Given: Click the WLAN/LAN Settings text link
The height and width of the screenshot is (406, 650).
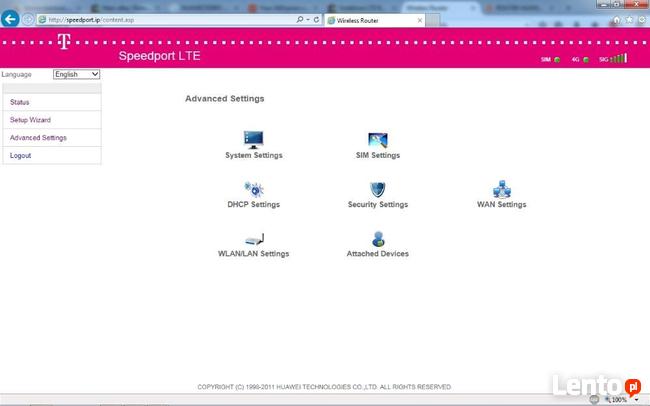Looking at the screenshot, I should 254,253.
